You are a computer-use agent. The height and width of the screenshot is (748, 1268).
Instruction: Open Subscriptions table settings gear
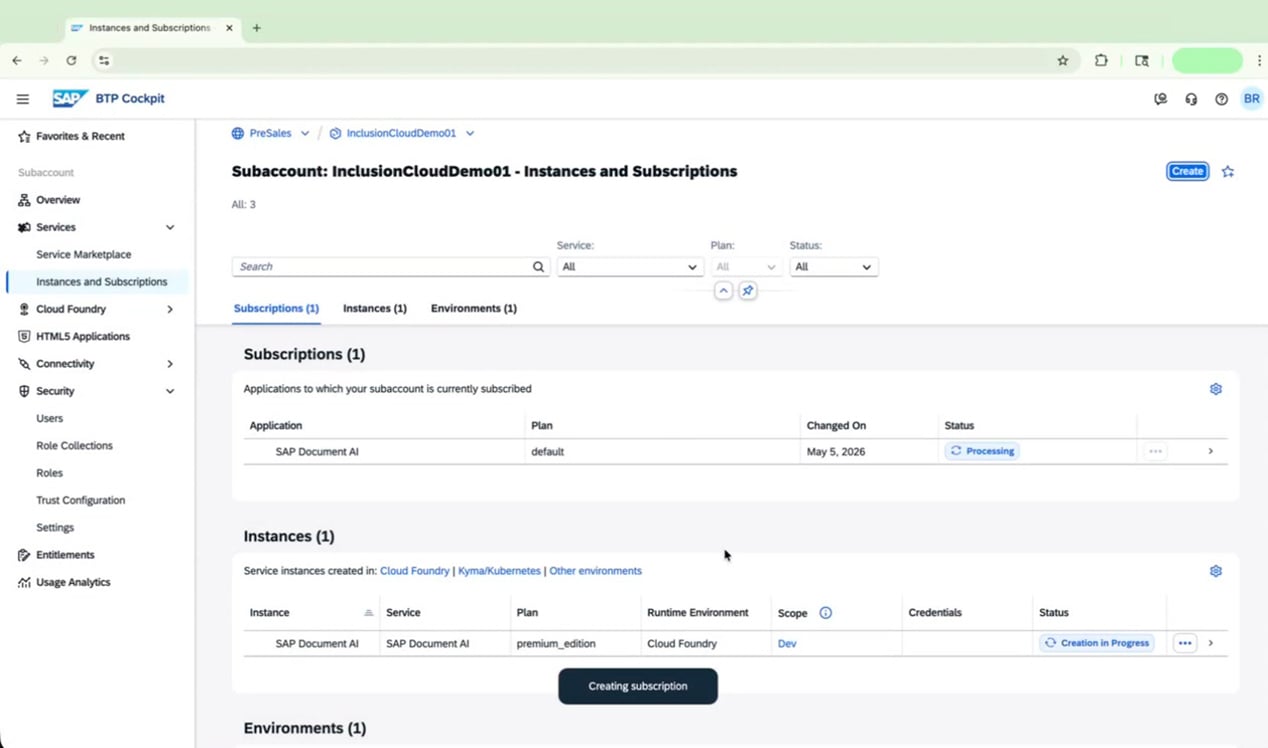pos(1216,389)
